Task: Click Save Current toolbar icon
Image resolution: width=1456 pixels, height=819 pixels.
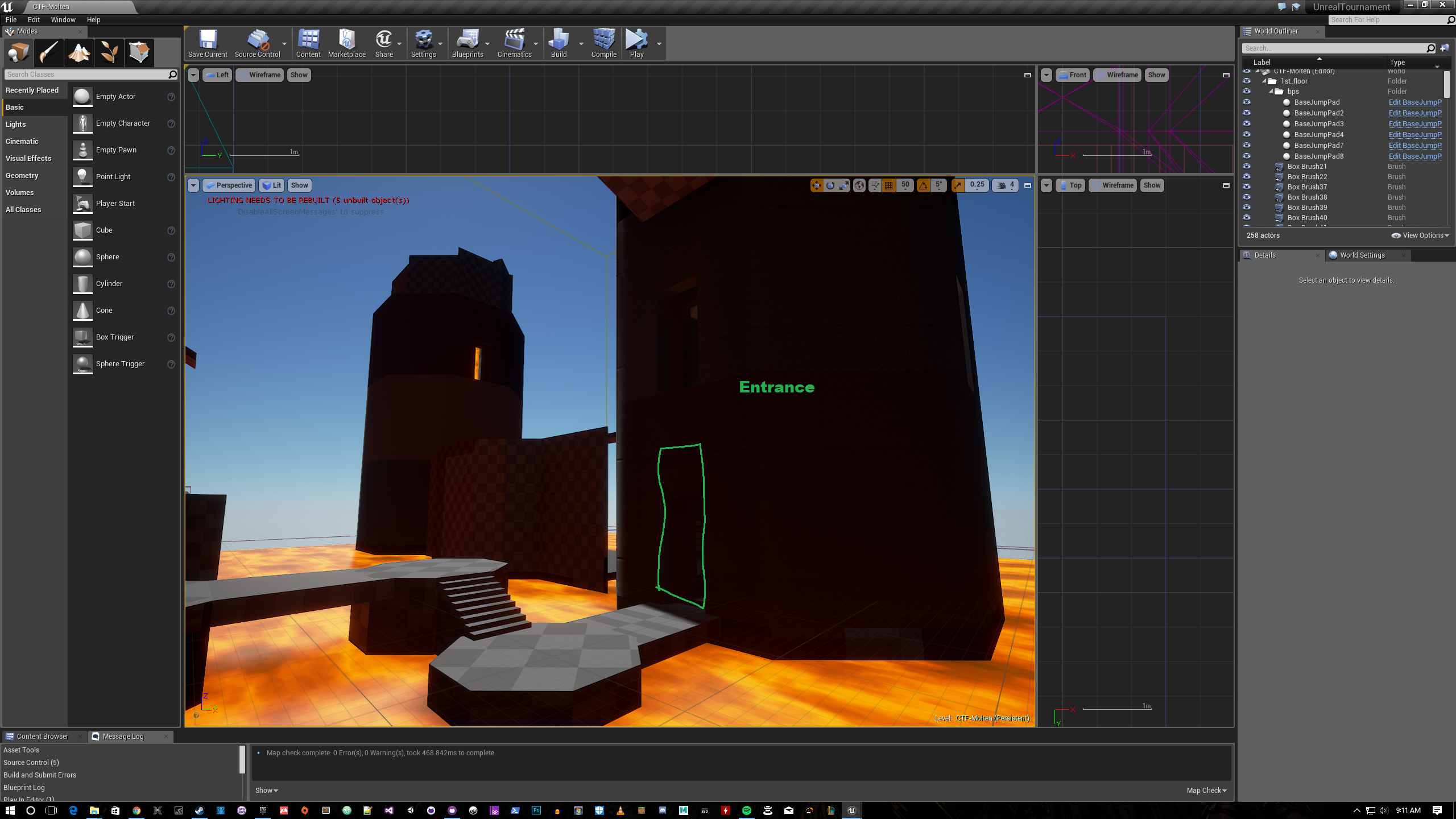Action: point(208,44)
